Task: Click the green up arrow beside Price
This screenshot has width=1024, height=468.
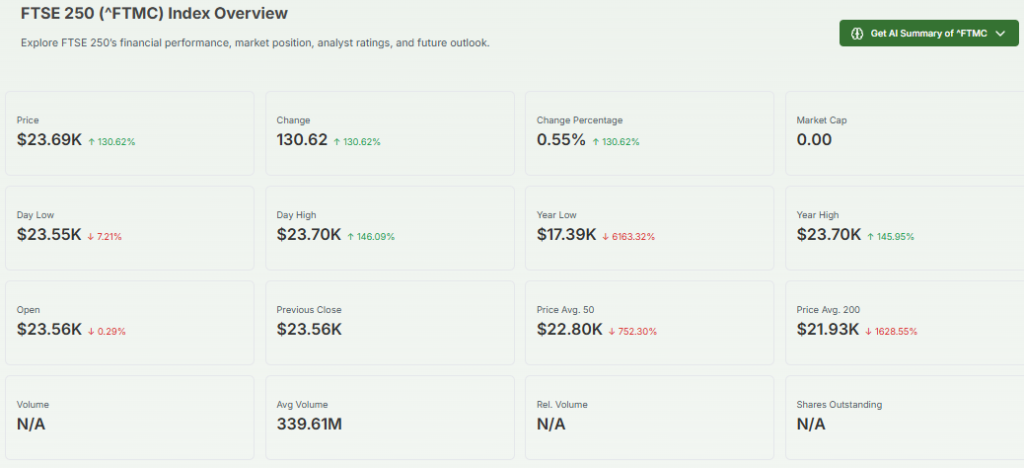Action: click(92, 142)
